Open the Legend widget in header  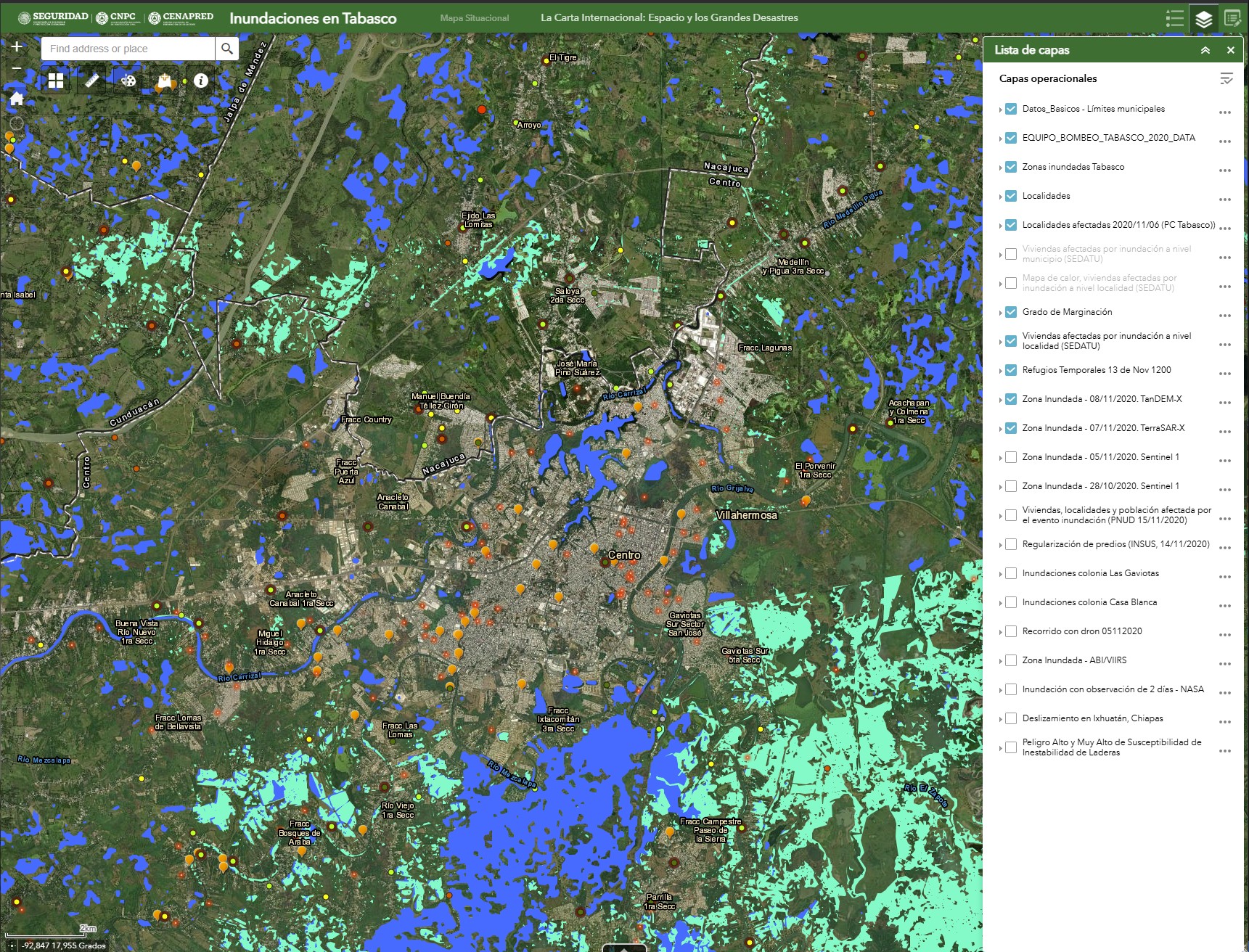(1174, 18)
